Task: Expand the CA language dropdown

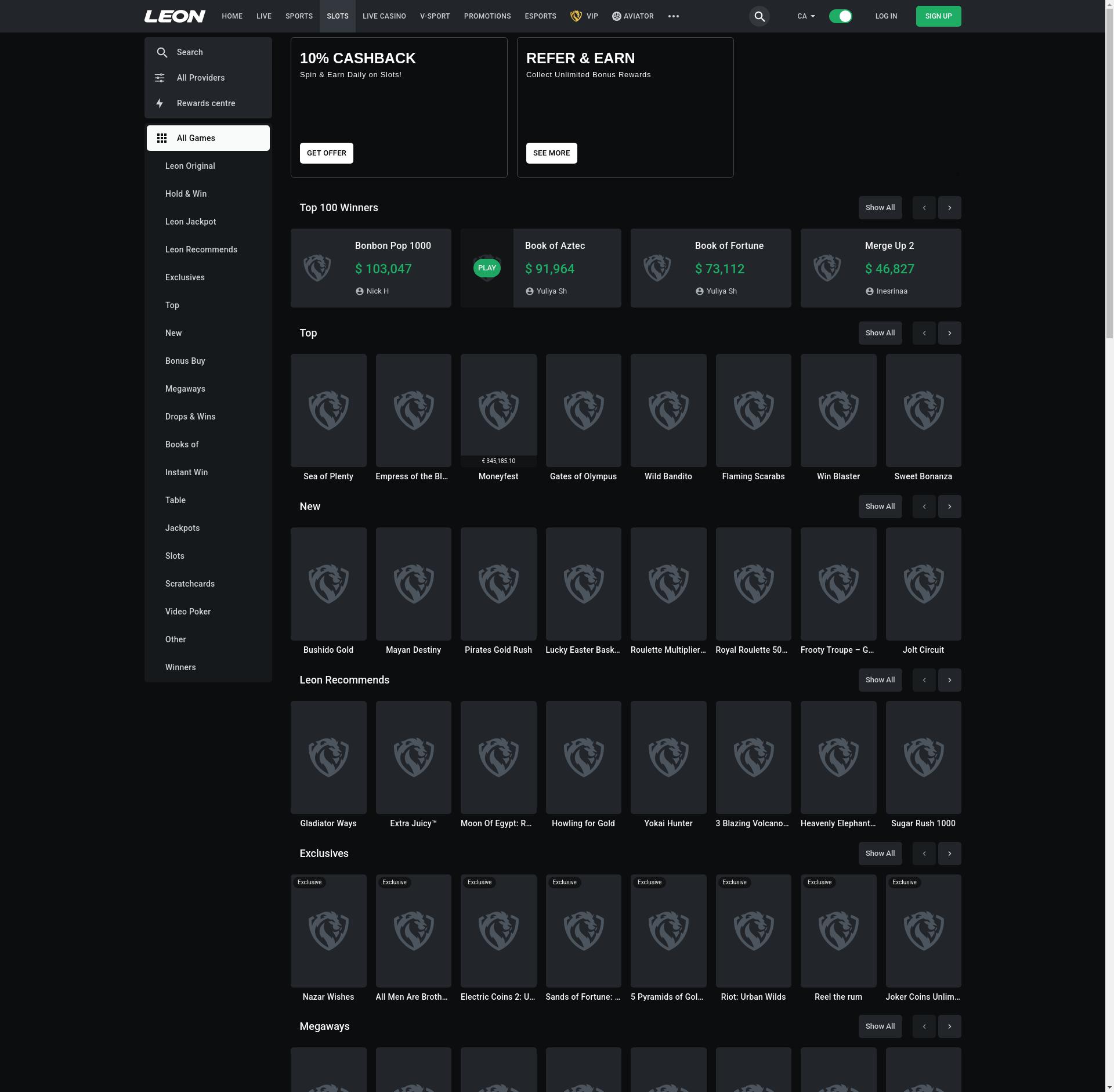Action: point(806,16)
